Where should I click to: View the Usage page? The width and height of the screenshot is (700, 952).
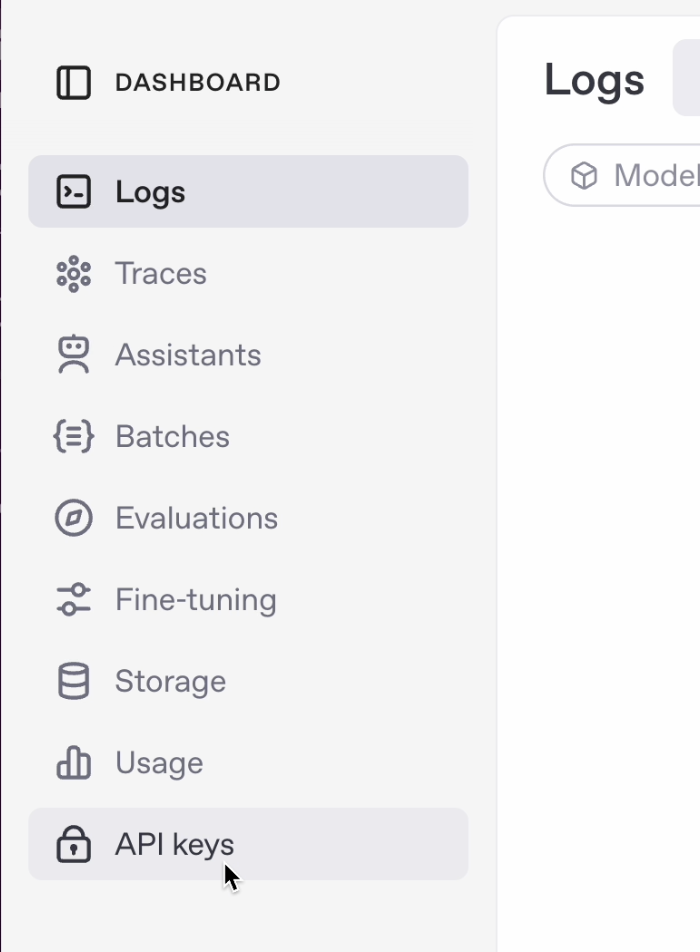coord(248,763)
